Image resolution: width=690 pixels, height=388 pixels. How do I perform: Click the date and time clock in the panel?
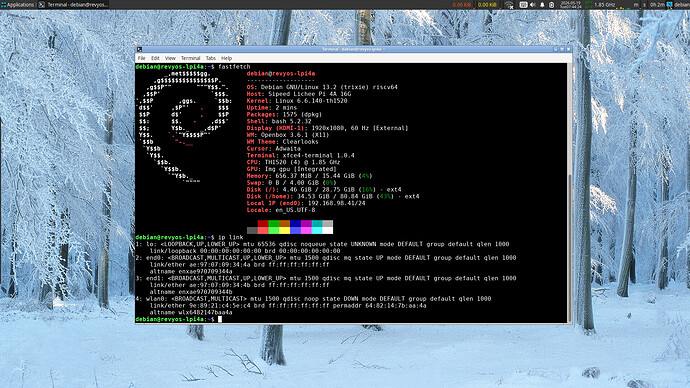[x=571, y=5]
